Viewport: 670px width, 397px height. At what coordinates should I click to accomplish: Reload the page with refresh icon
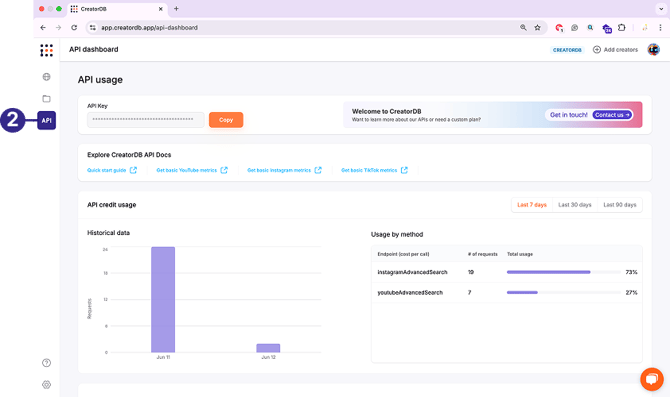[74, 27]
